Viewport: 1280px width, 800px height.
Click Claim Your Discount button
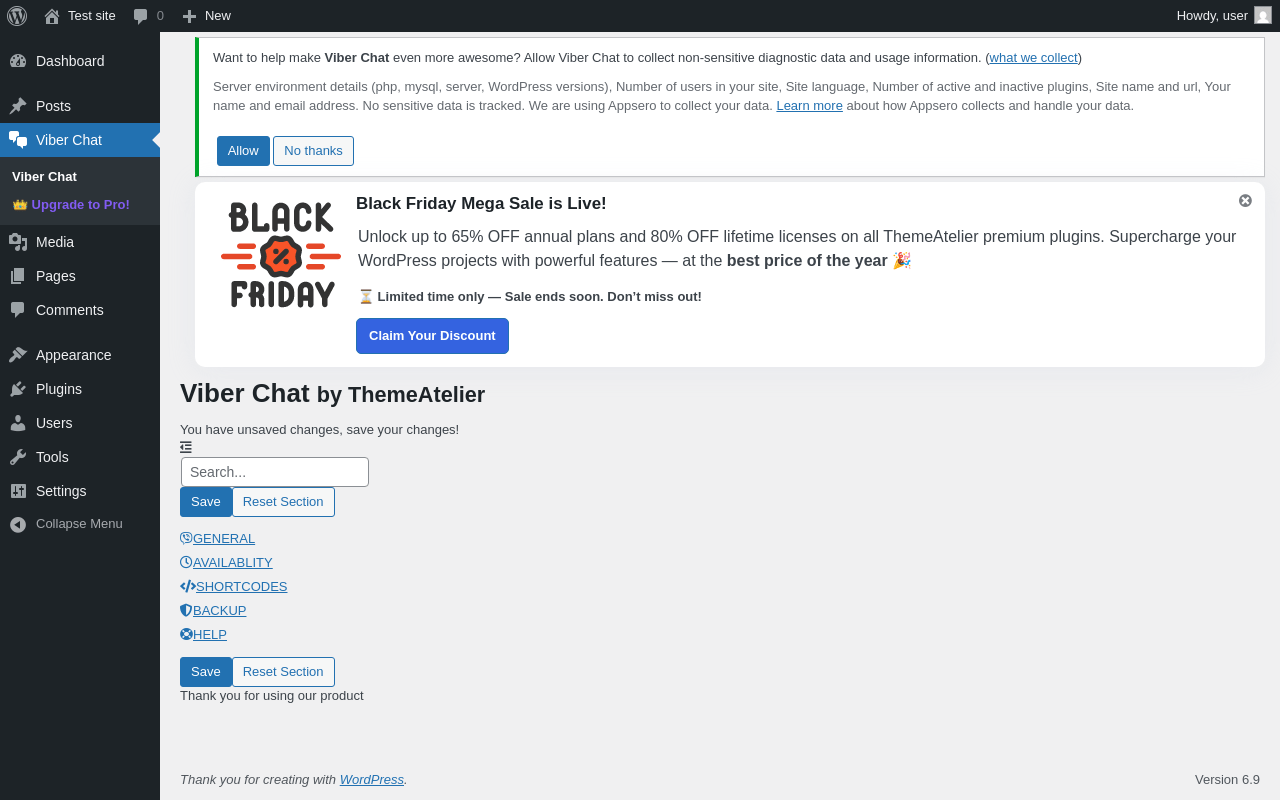point(432,336)
